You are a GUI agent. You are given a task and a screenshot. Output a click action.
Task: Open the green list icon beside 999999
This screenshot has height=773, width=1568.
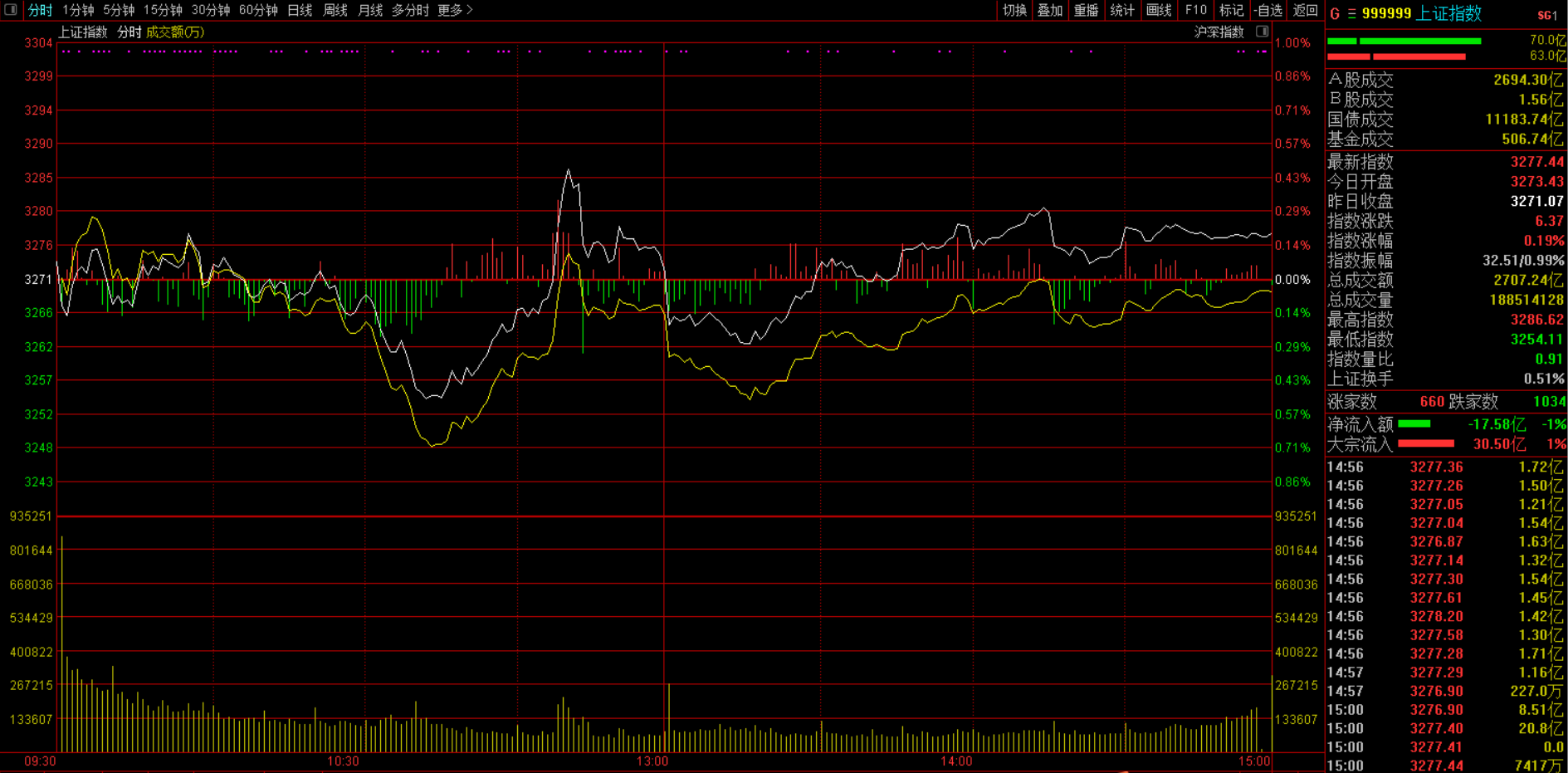1351,14
